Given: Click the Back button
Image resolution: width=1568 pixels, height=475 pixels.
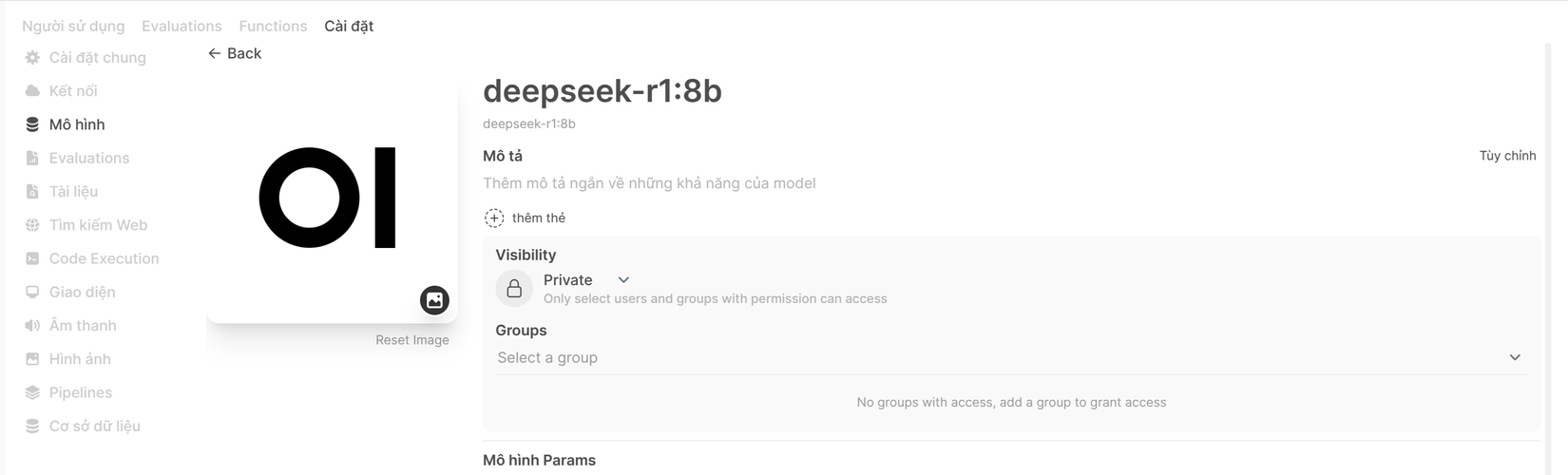Looking at the screenshot, I should pyautogui.click(x=235, y=54).
